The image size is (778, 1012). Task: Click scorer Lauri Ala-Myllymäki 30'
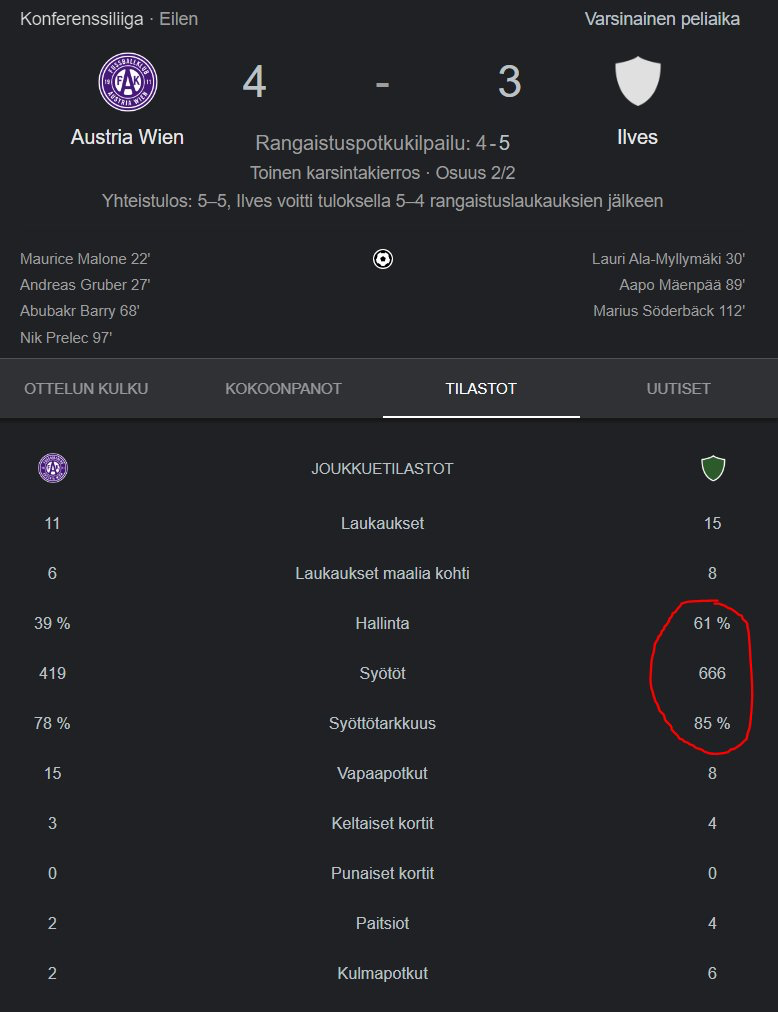pyautogui.click(x=668, y=259)
